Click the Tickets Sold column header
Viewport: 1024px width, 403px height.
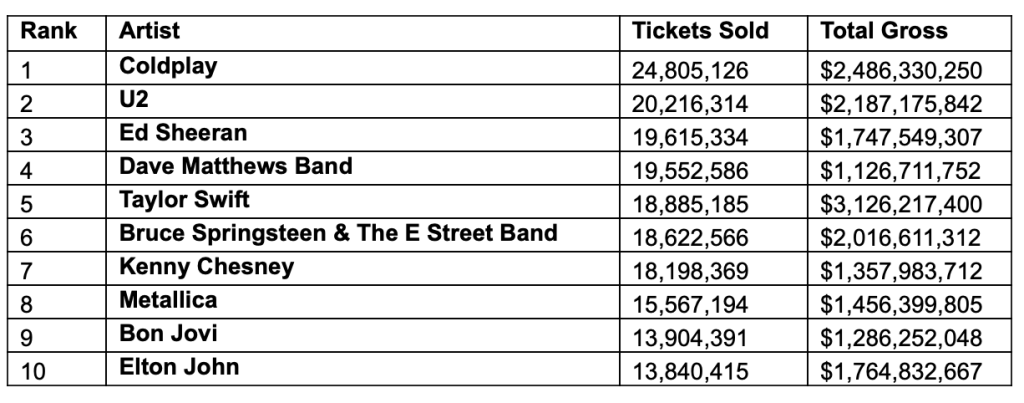point(700,31)
